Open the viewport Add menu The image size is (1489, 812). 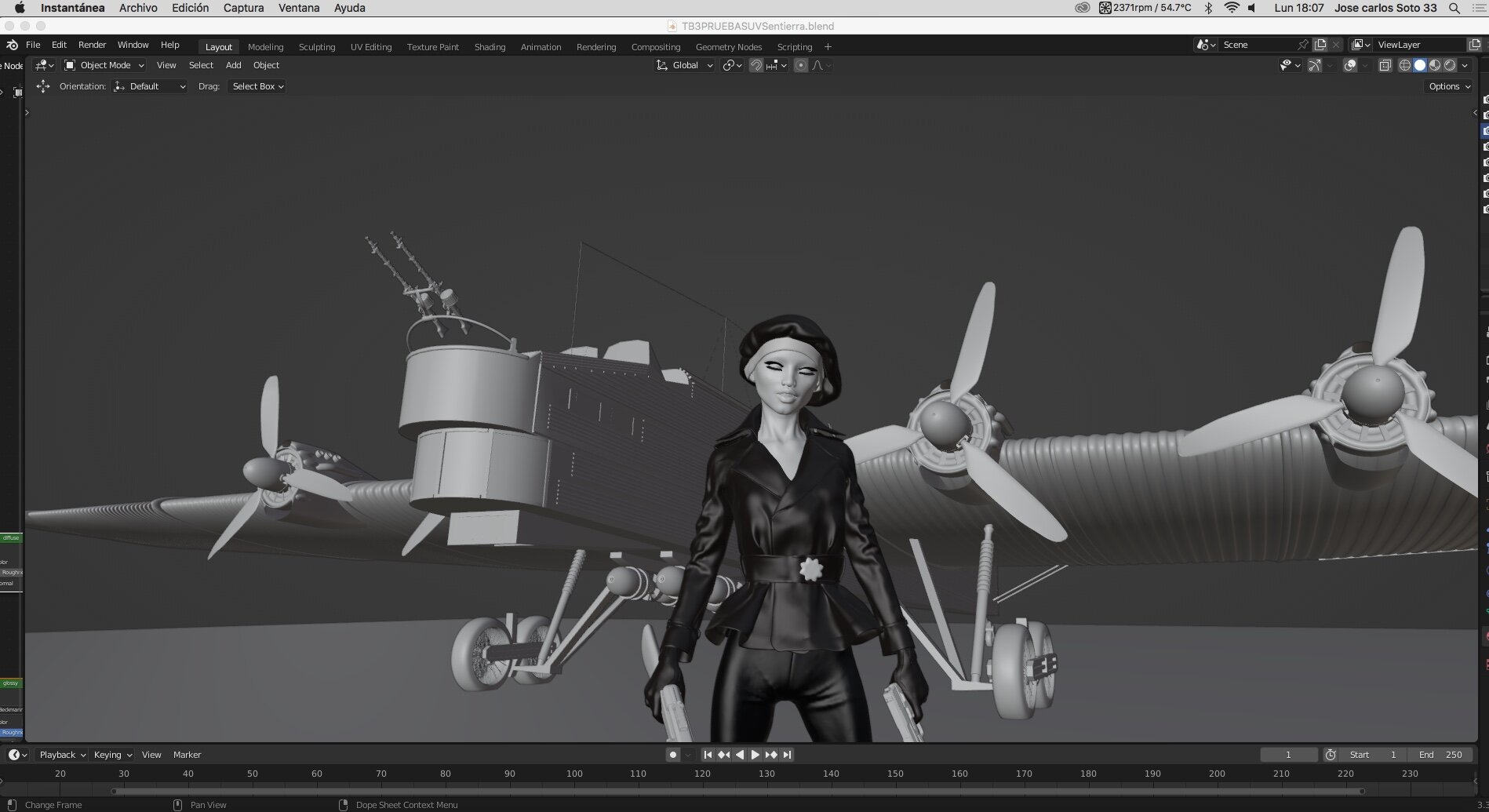(233, 65)
